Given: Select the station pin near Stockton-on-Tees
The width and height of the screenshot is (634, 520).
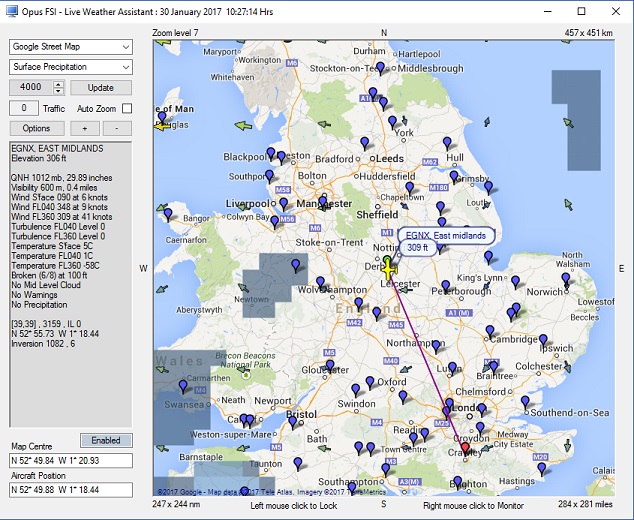Looking at the screenshot, I should click(380, 68).
